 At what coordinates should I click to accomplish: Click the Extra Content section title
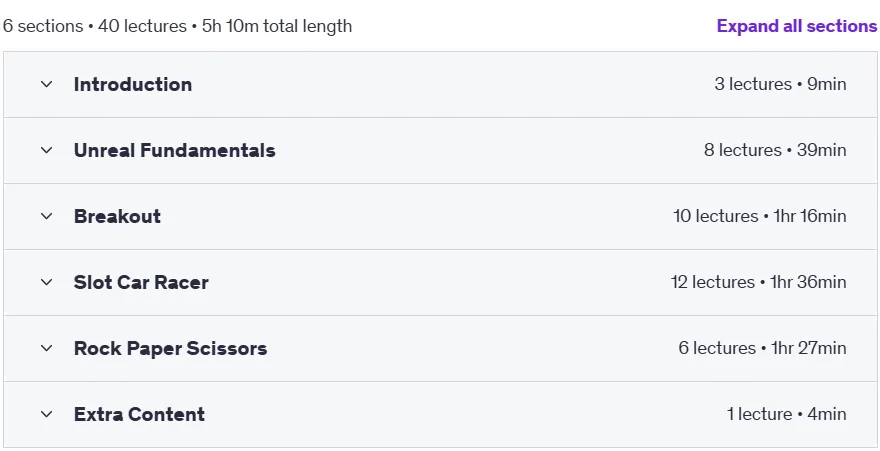tap(139, 414)
